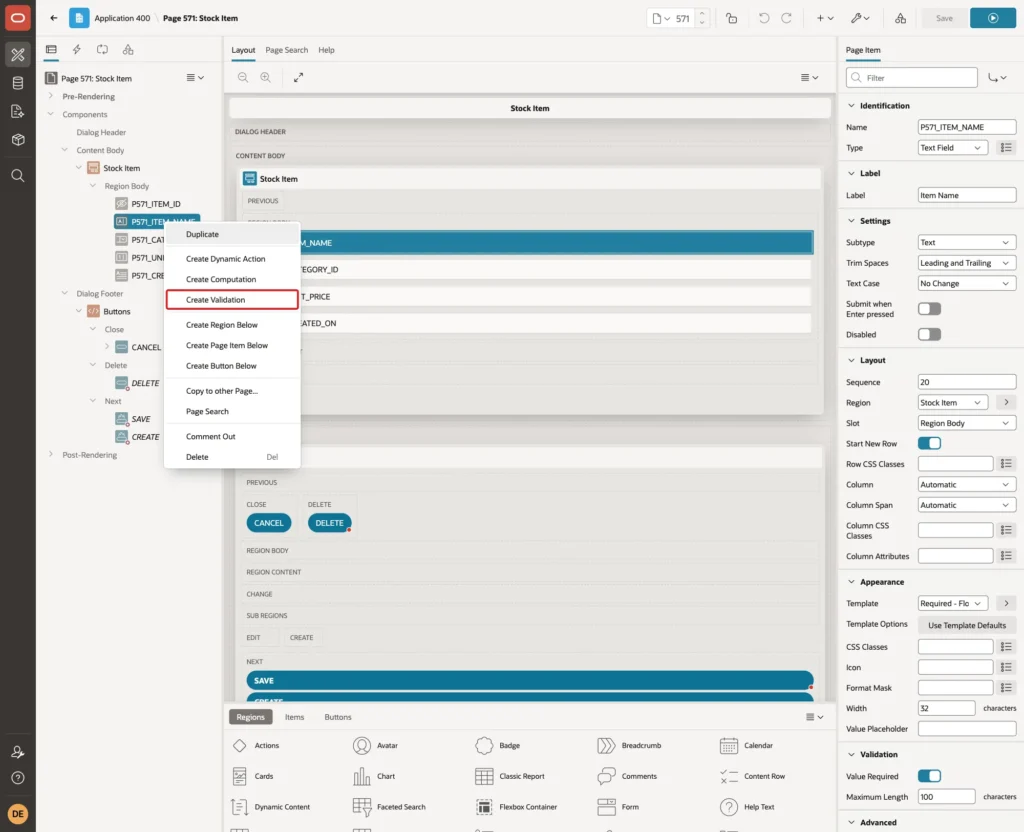Click the Undo icon
This screenshot has width=1024, height=832.
[763, 18]
